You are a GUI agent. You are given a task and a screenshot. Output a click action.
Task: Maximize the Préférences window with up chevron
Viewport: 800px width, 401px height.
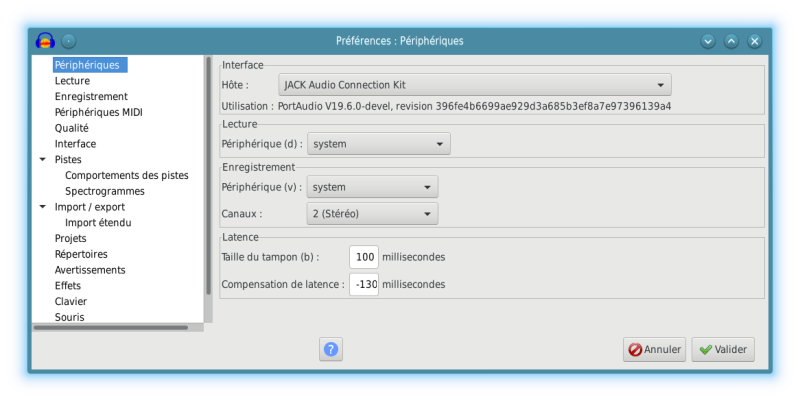[731, 41]
